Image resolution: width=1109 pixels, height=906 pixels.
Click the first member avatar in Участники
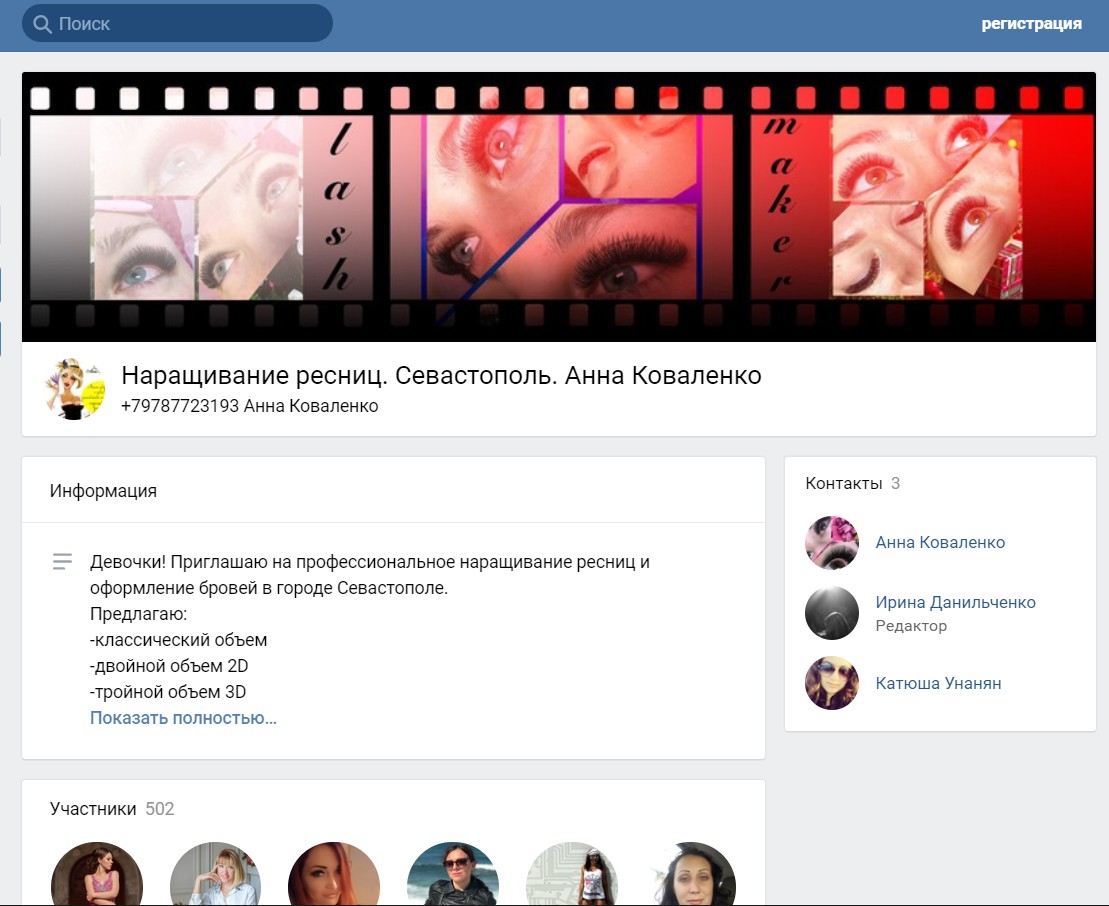click(97, 874)
